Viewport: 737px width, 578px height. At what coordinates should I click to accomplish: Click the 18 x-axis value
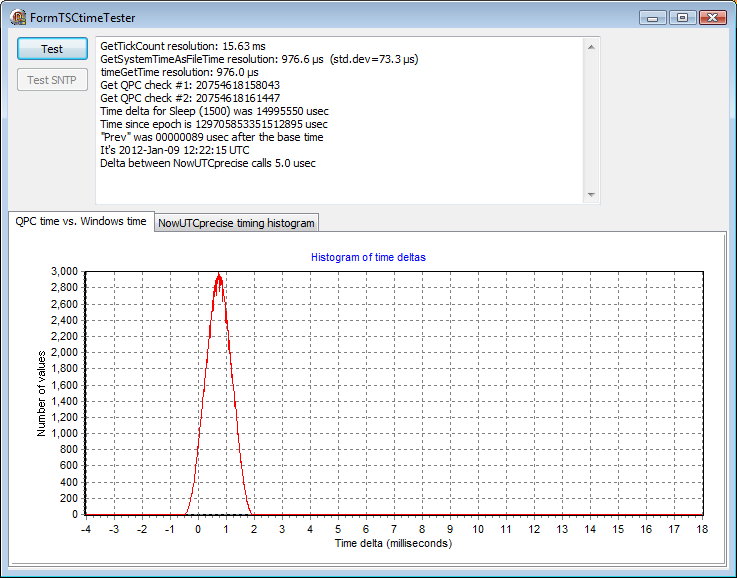point(702,529)
